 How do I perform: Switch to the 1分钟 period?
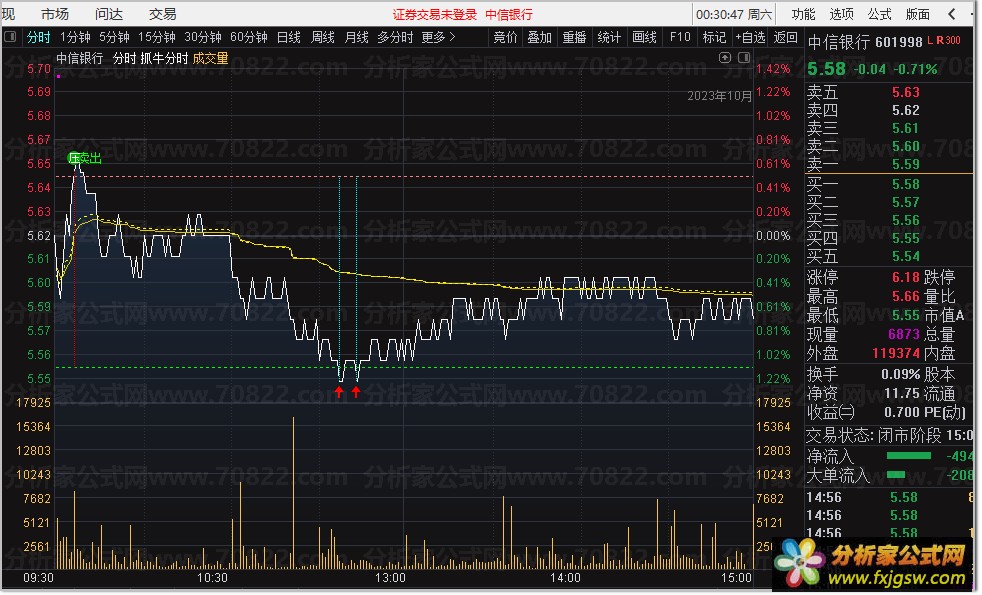coord(75,37)
